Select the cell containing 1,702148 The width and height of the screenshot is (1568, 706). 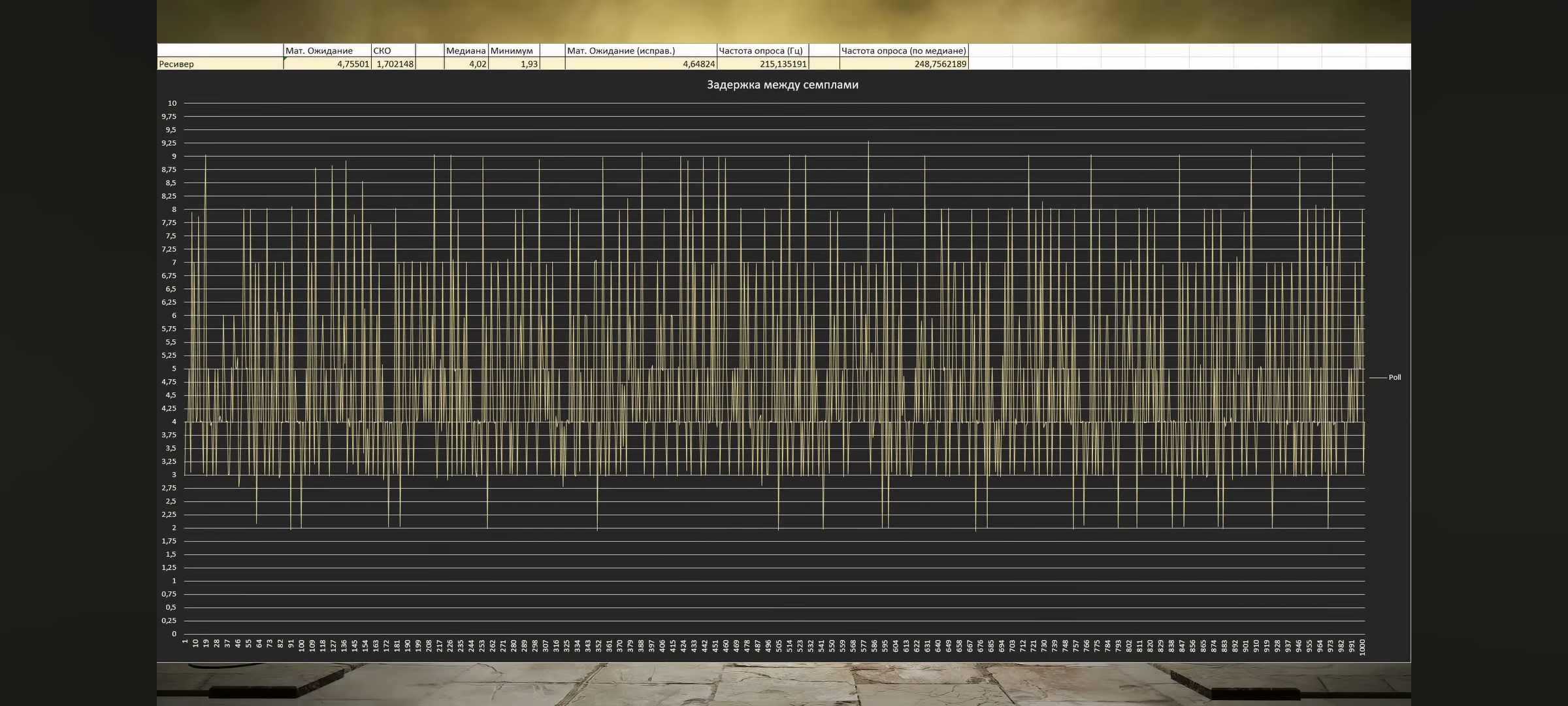[393, 64]
